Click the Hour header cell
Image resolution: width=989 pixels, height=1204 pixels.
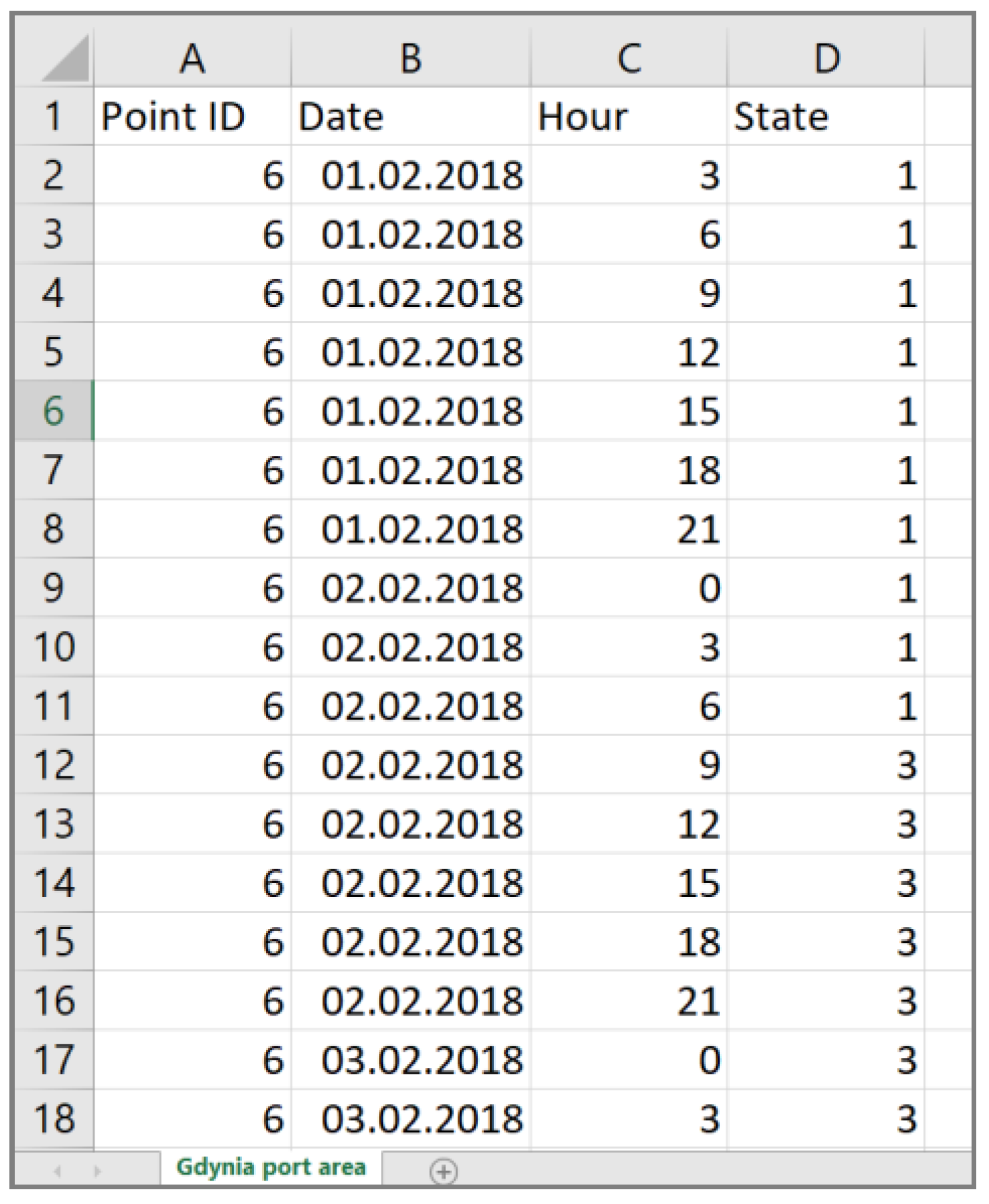coord(628,117)
